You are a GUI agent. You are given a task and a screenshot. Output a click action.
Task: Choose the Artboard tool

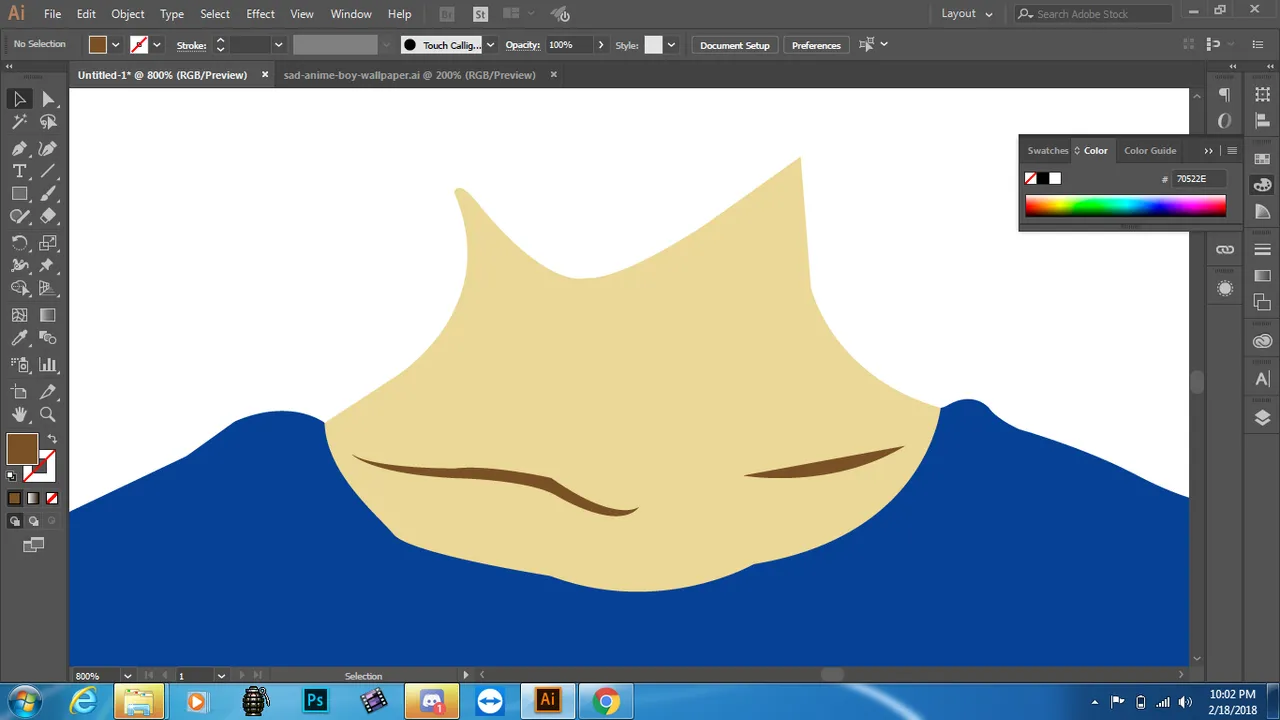click(x=19, y=391)
